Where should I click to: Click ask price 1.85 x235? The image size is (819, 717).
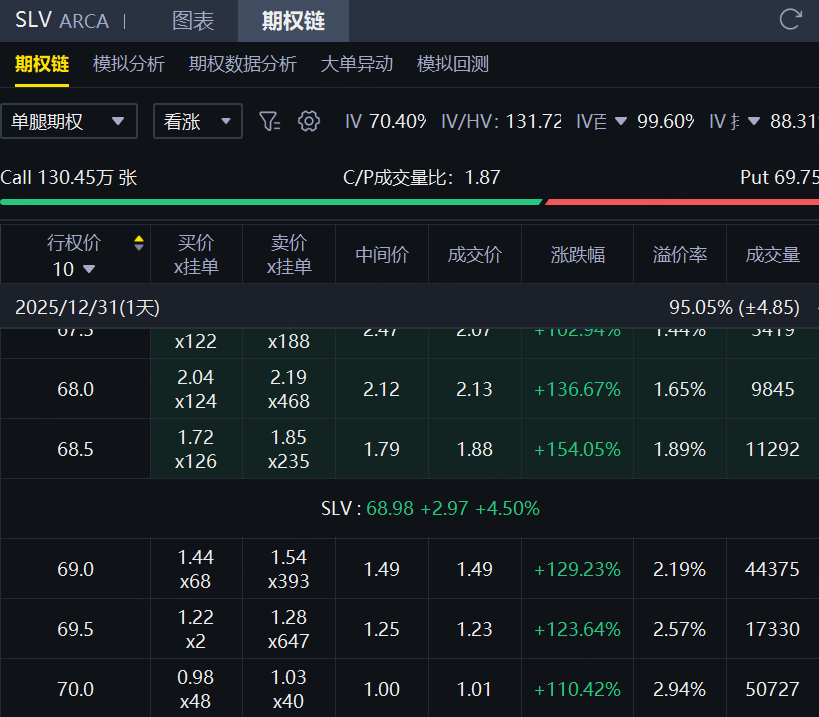coord(289,449)
